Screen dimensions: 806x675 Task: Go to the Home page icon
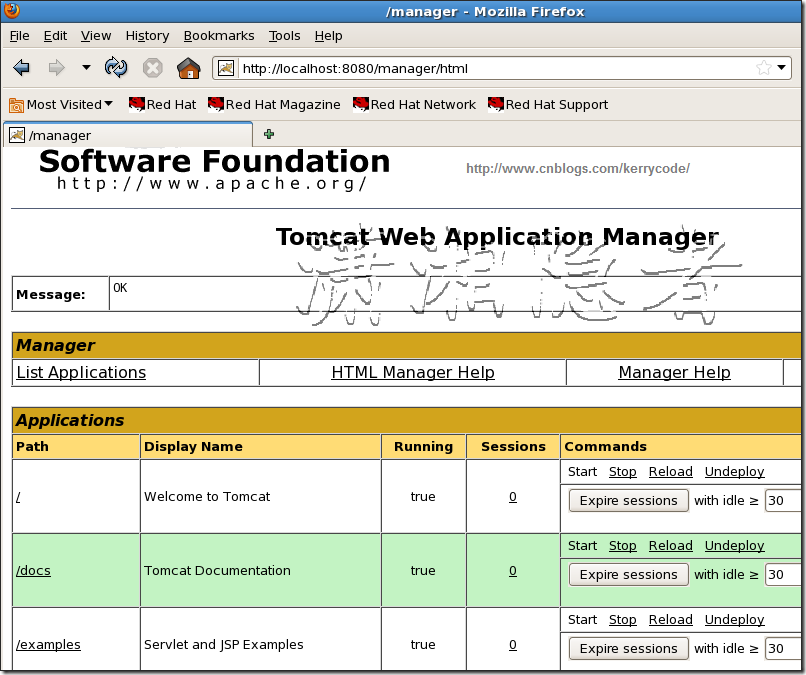(x=189, y=68)
